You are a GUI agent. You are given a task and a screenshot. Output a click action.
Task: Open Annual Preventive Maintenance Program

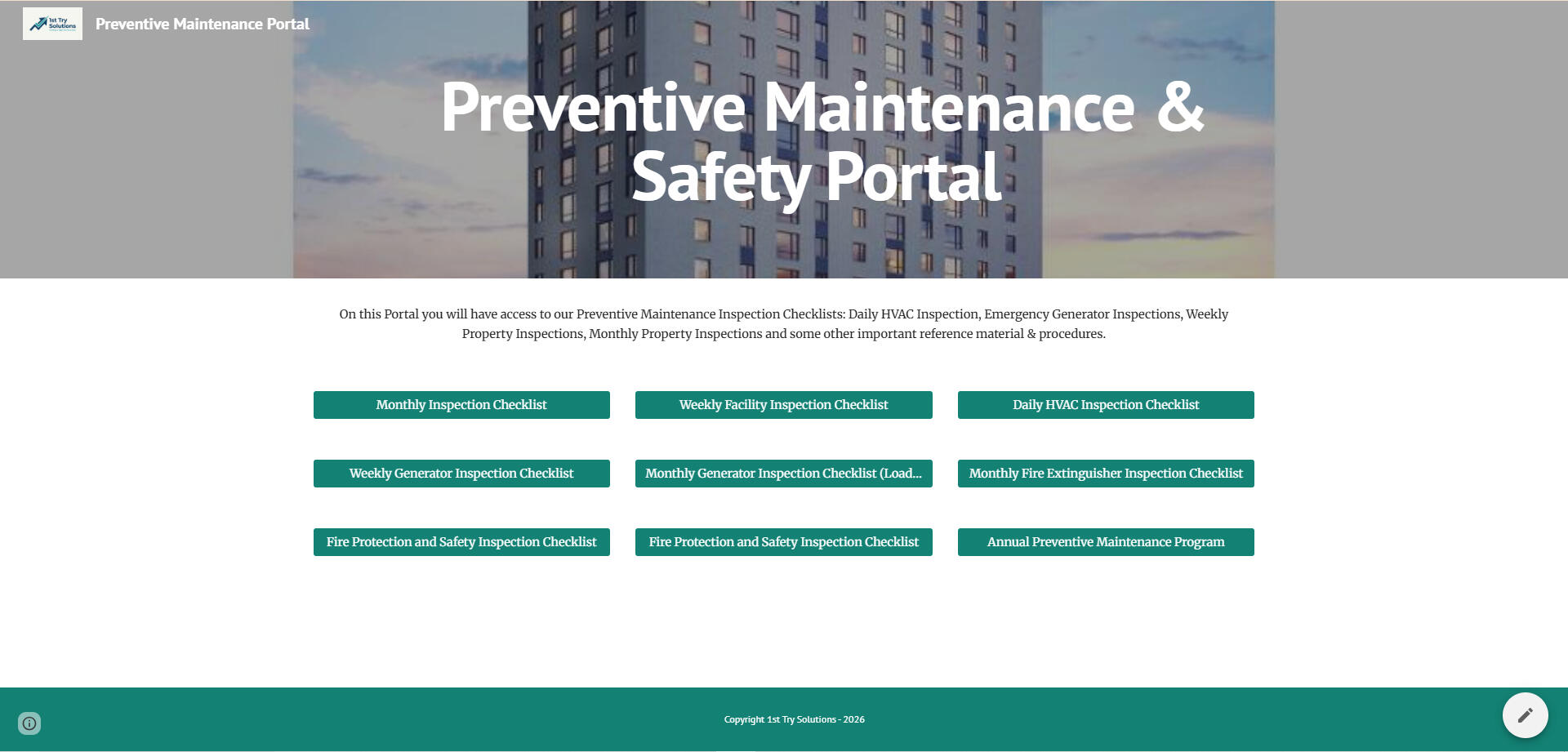[1106, 542]
